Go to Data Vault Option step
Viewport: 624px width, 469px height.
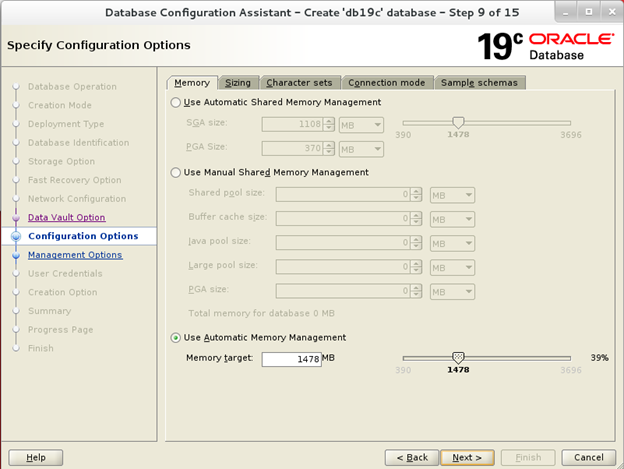coord(66,217)
